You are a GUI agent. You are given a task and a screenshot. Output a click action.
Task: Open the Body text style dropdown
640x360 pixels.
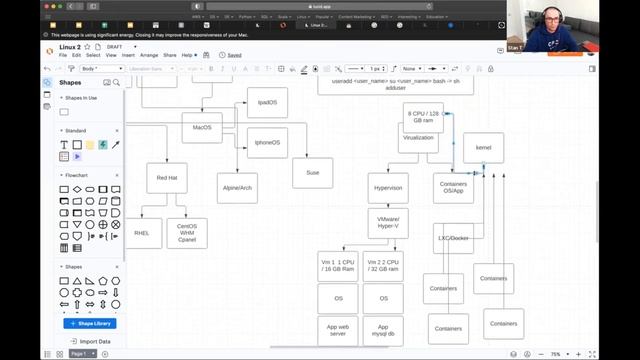[x=102, y=69]
